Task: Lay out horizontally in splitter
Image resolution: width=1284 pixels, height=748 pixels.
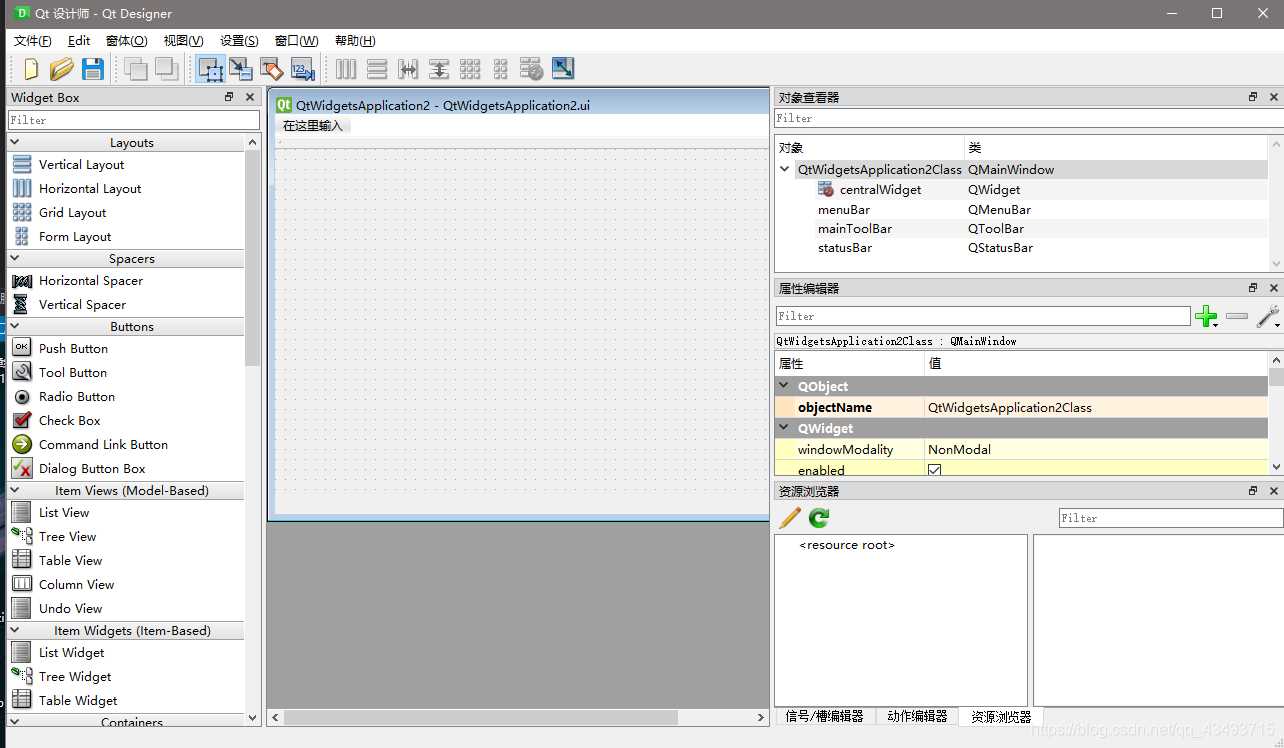Action: click(408, 69)
